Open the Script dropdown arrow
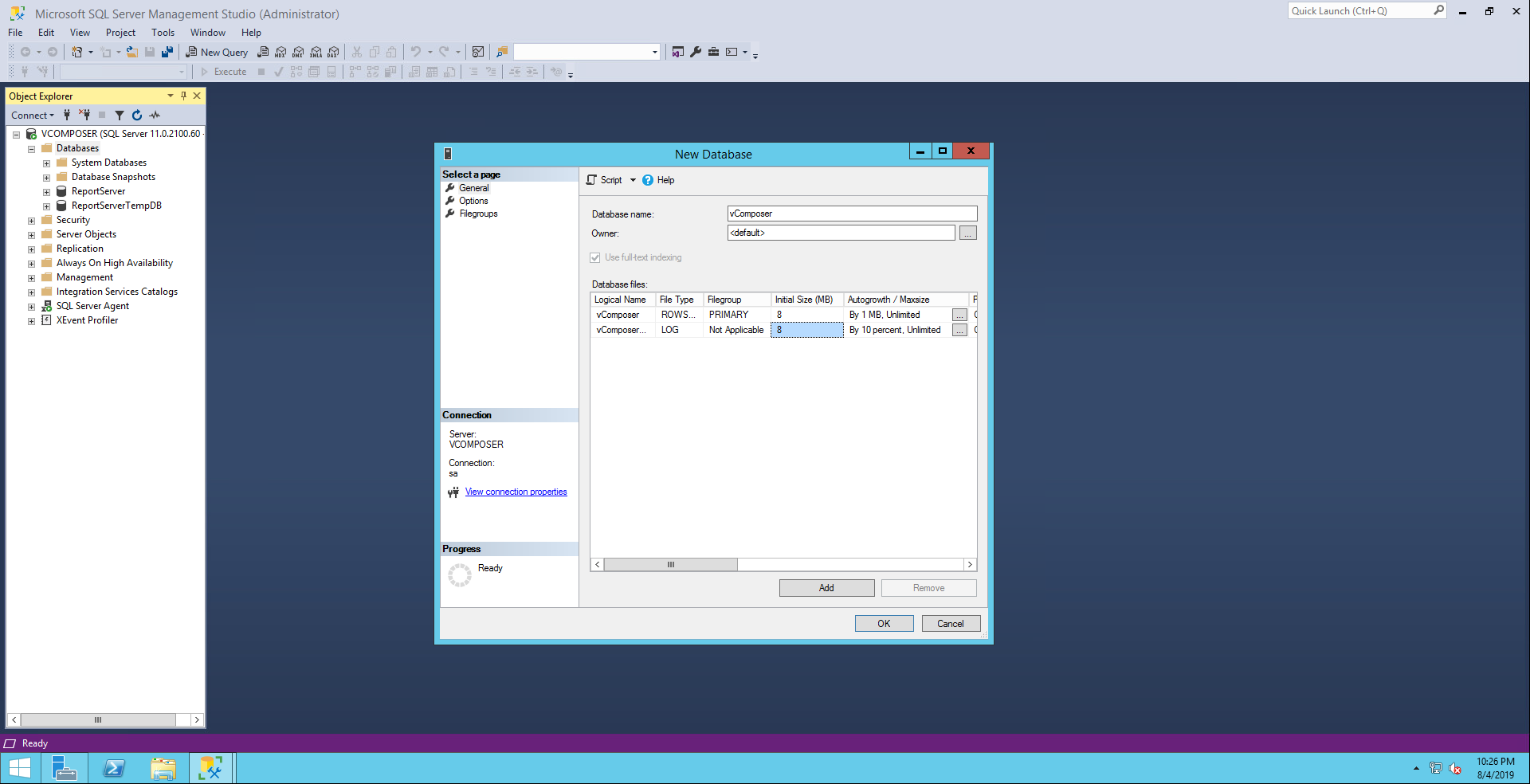 (x=633, y=180)
